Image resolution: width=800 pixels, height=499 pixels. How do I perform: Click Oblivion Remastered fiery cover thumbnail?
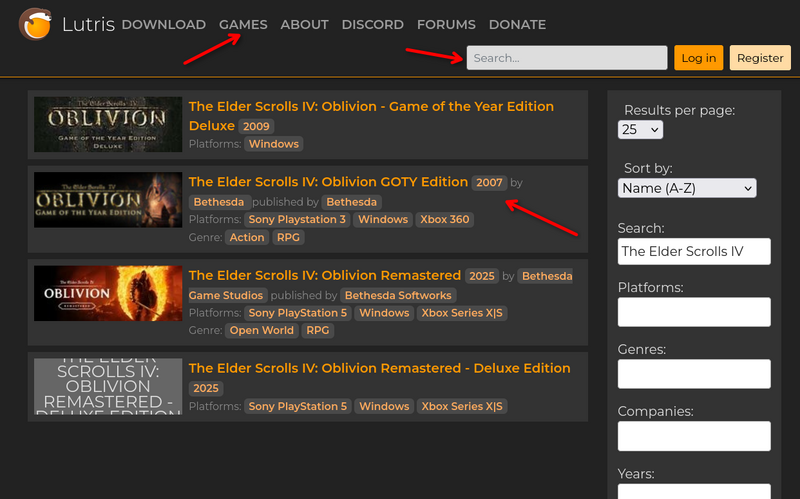(108, 293)
